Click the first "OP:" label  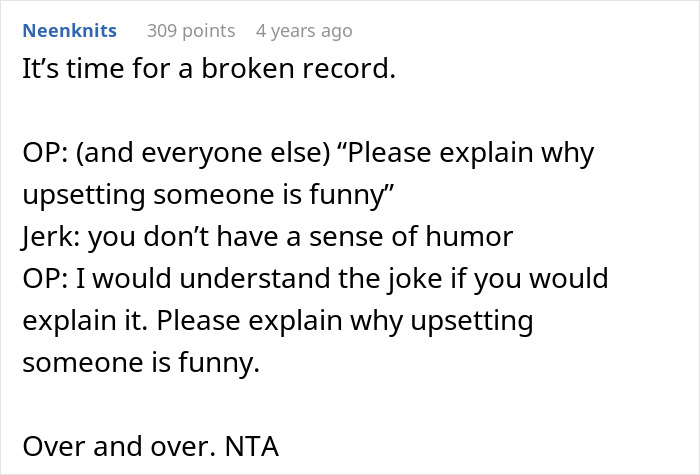(x=42, y=155)
